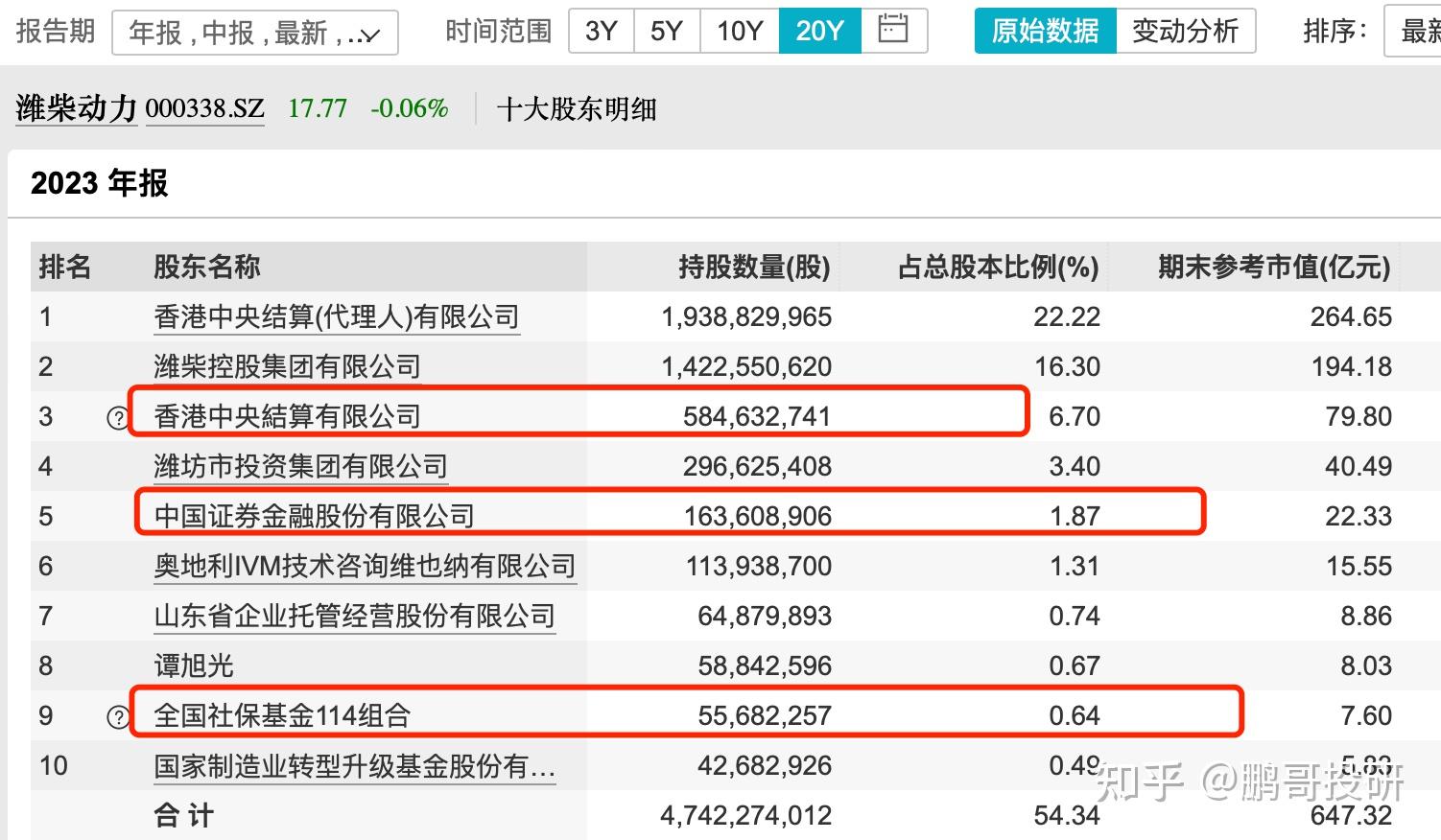Open the 报告期 selection dropdown
Screen dimensions: 1441x840
pyautogui.click(x=255, y=32)
